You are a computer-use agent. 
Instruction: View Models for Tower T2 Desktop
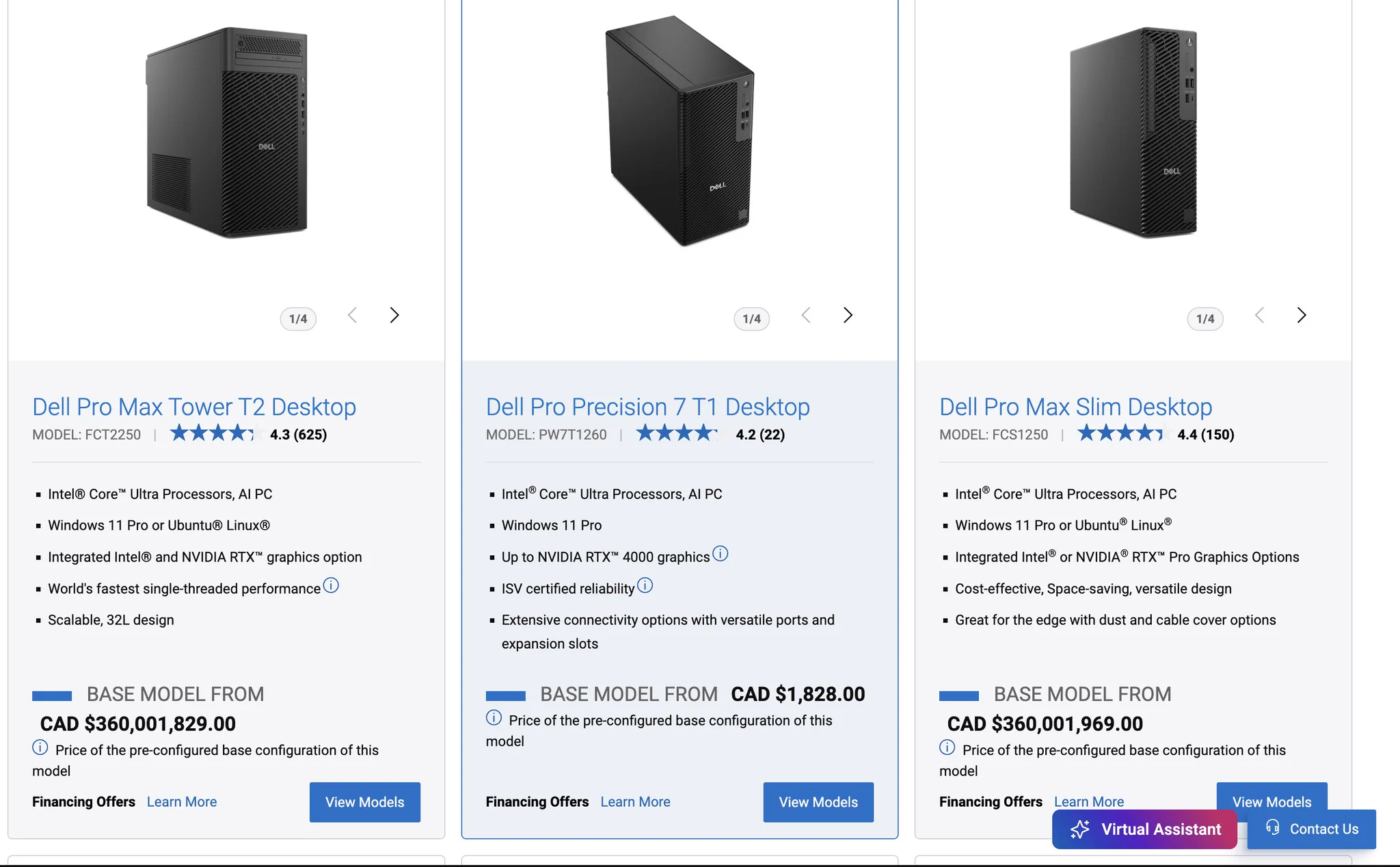[365, 802]
